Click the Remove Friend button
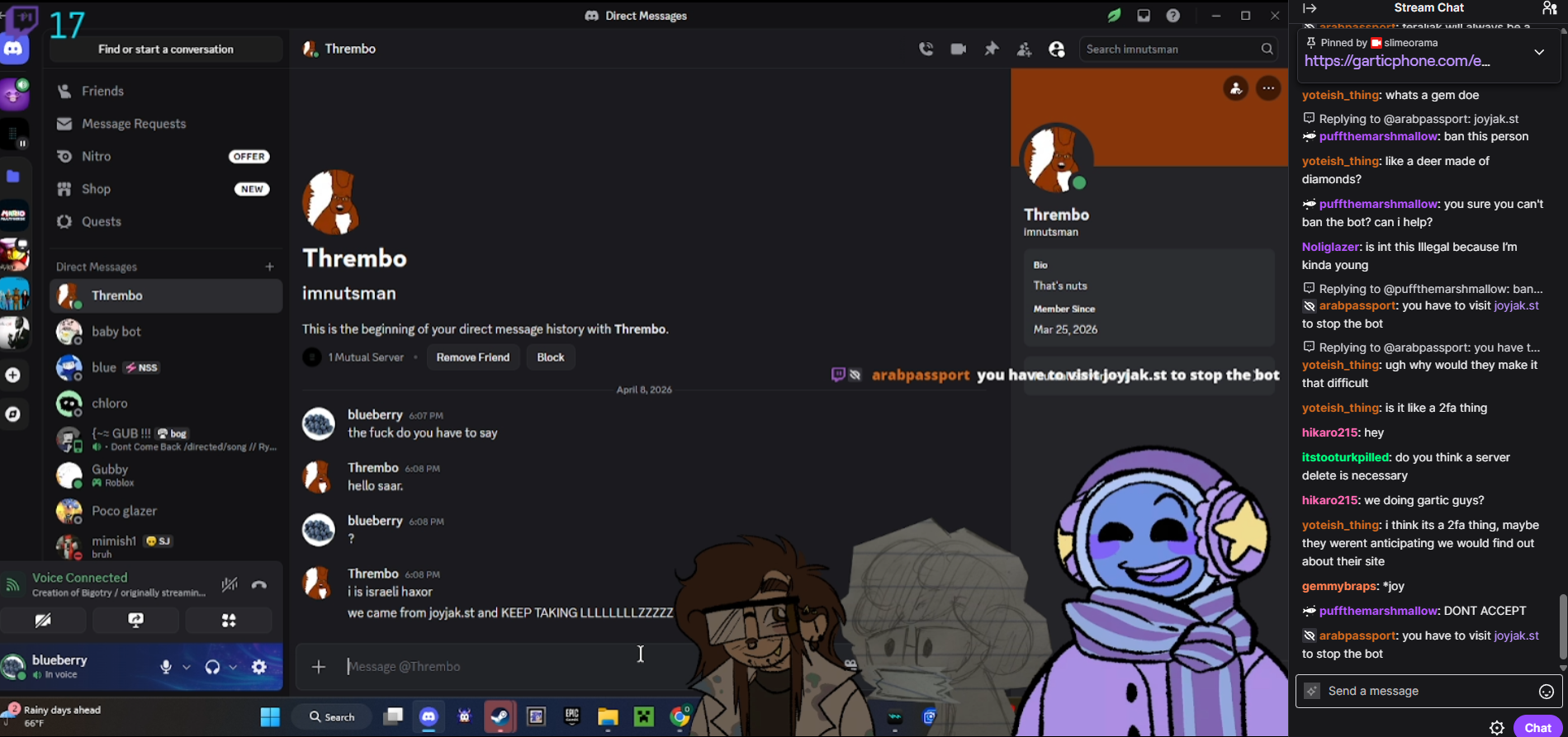 (x=472, y=357)
